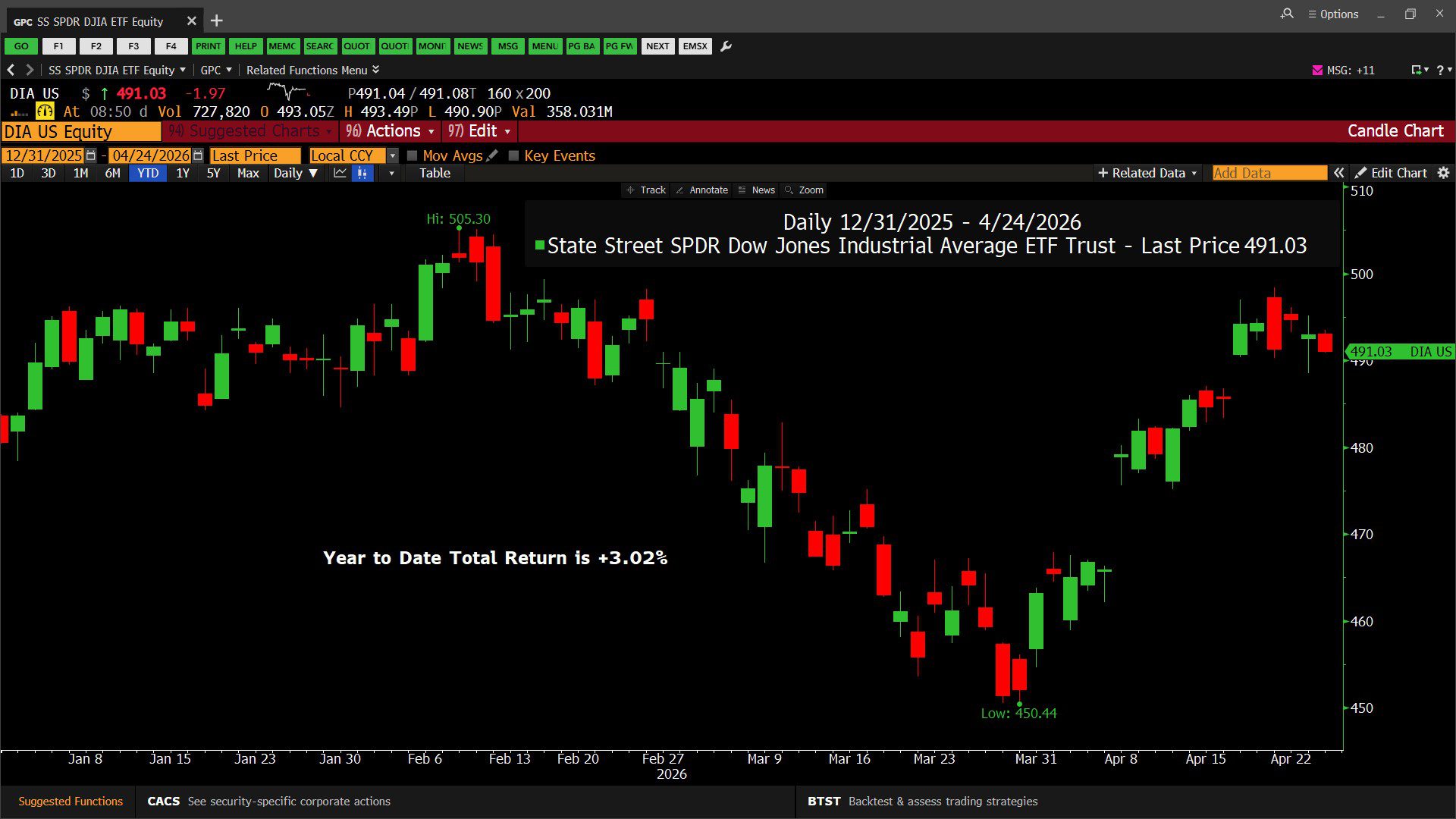
Task: Switch to line chart icon
Action: 340,173
